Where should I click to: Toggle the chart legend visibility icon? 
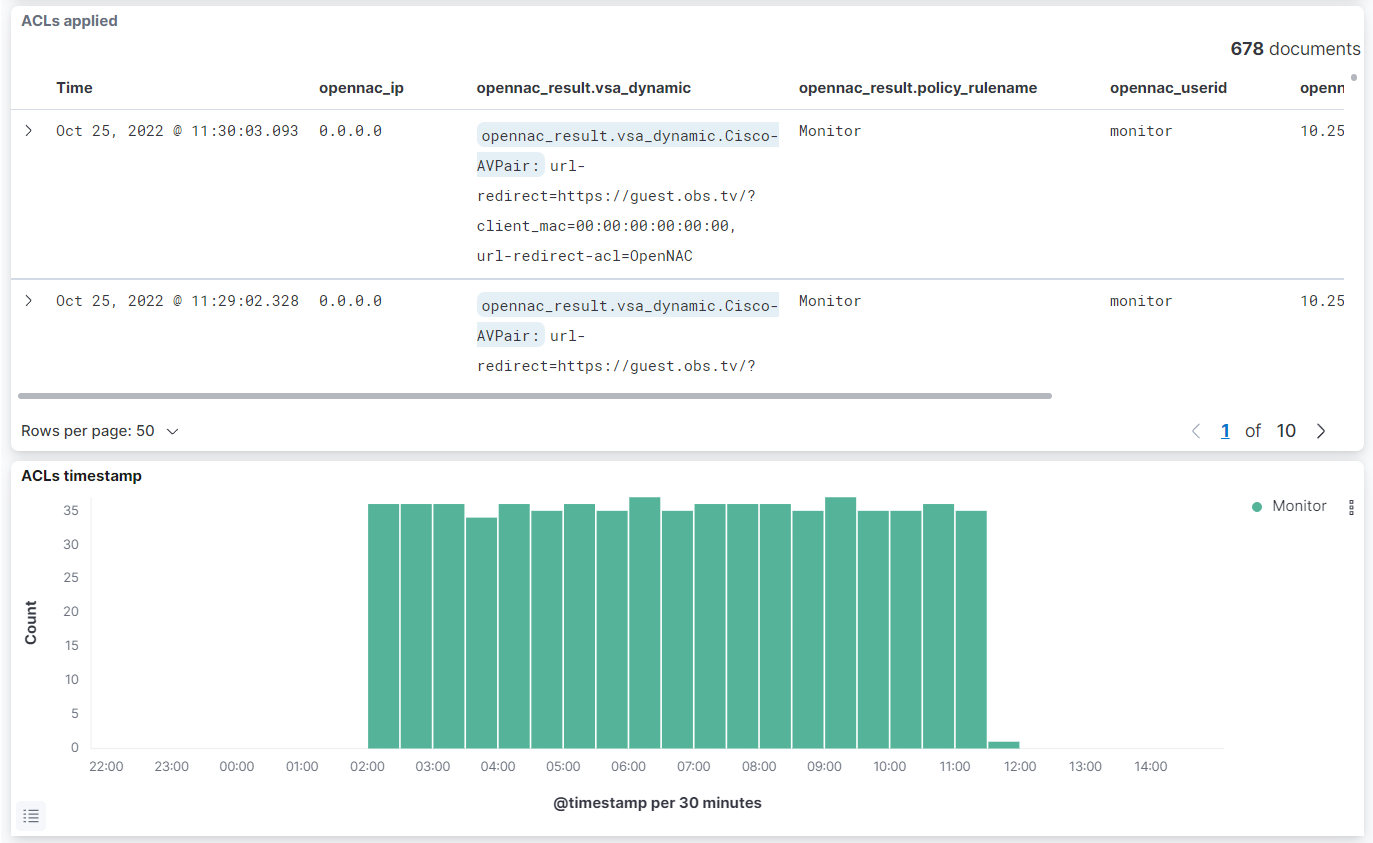pos(31,816)
